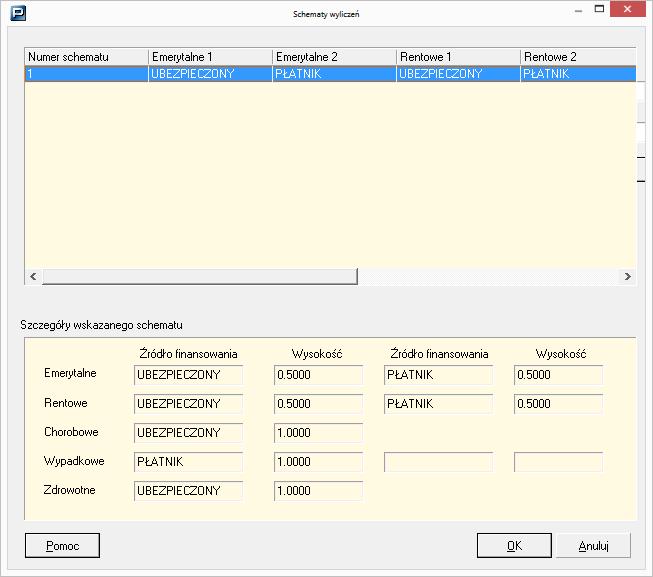Maximize the Schematy wyliczeń window
Viewport: 653px width, 577px height.
pyautogui.click(x=599, y=9)
